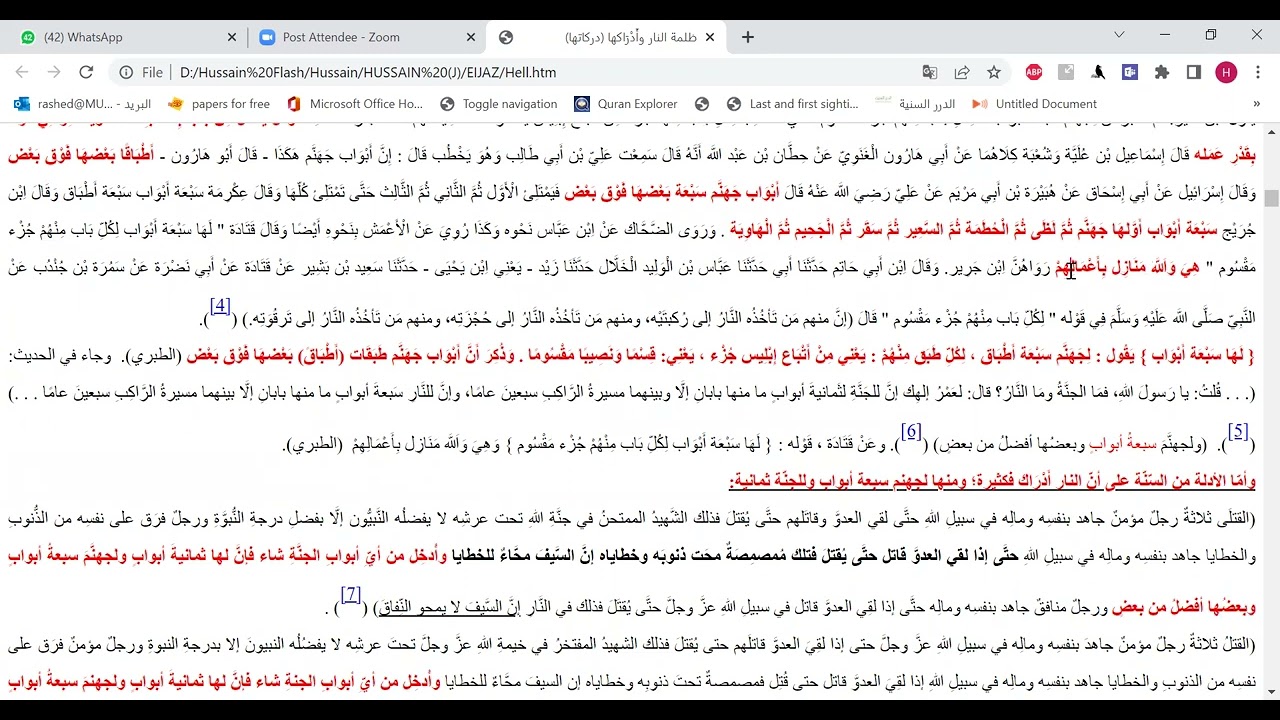Follow footnote reference [4]
This screenshot has width=1280, height=720.
220,307
